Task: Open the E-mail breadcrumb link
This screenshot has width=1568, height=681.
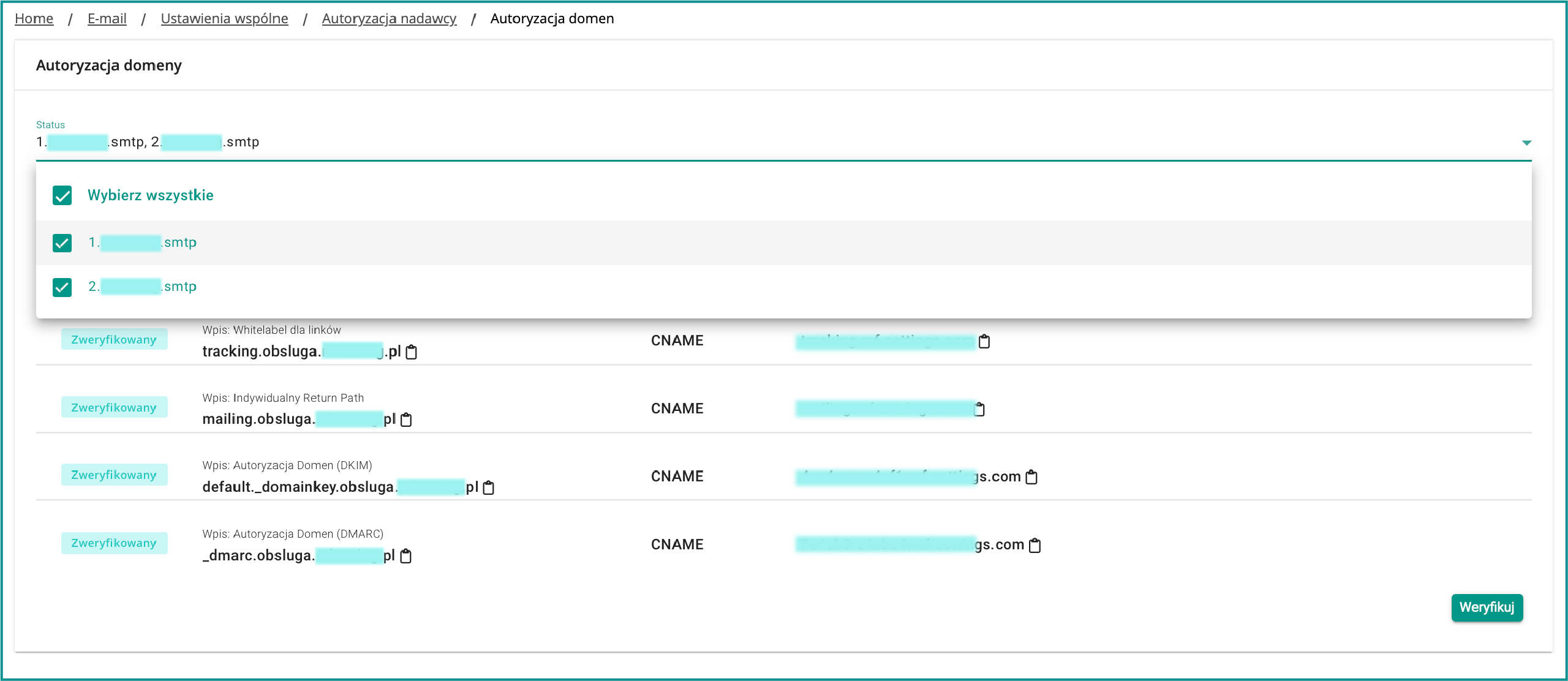Action: coord(107,19)
